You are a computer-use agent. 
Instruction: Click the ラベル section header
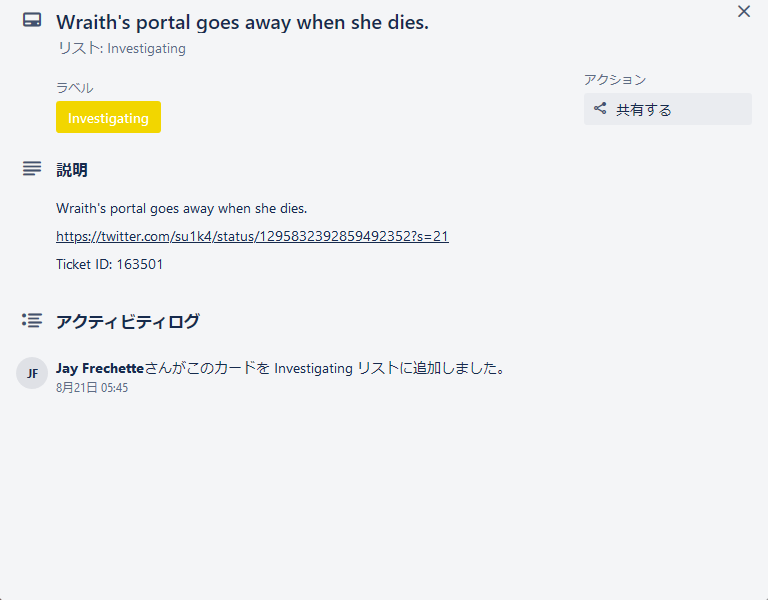(75, 88)
